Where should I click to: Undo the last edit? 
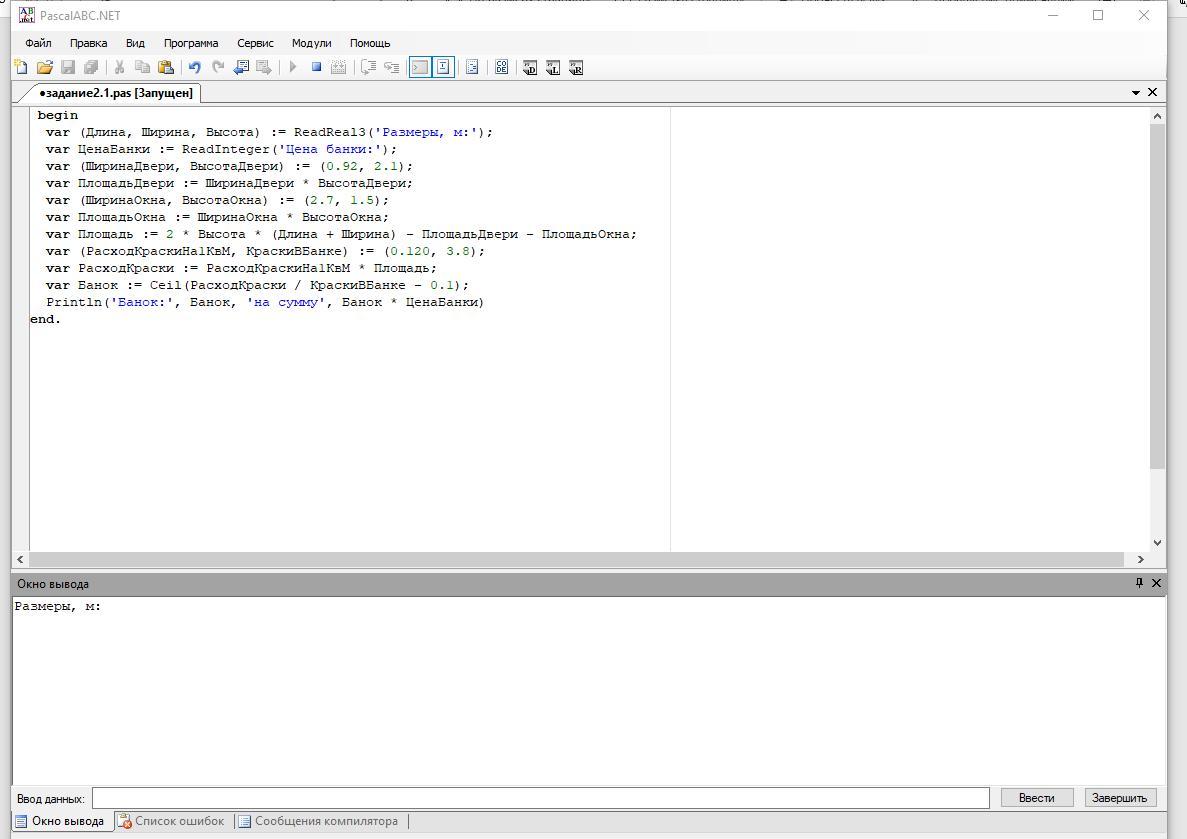[194, 67]
